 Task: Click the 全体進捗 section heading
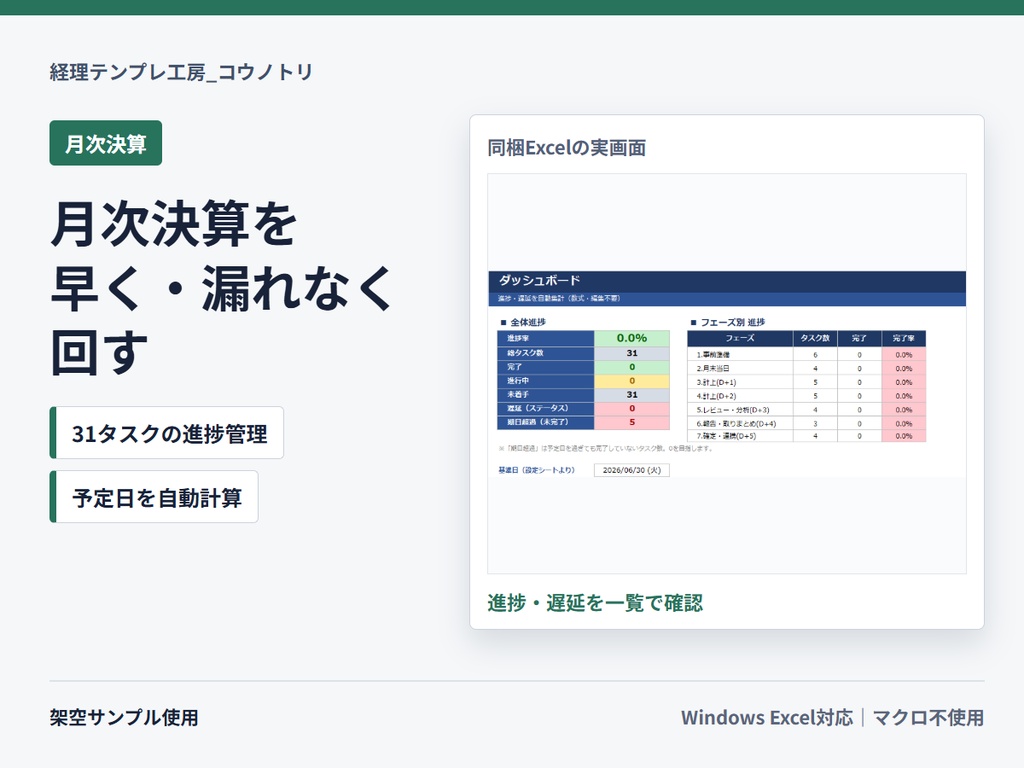pos(523,322)
